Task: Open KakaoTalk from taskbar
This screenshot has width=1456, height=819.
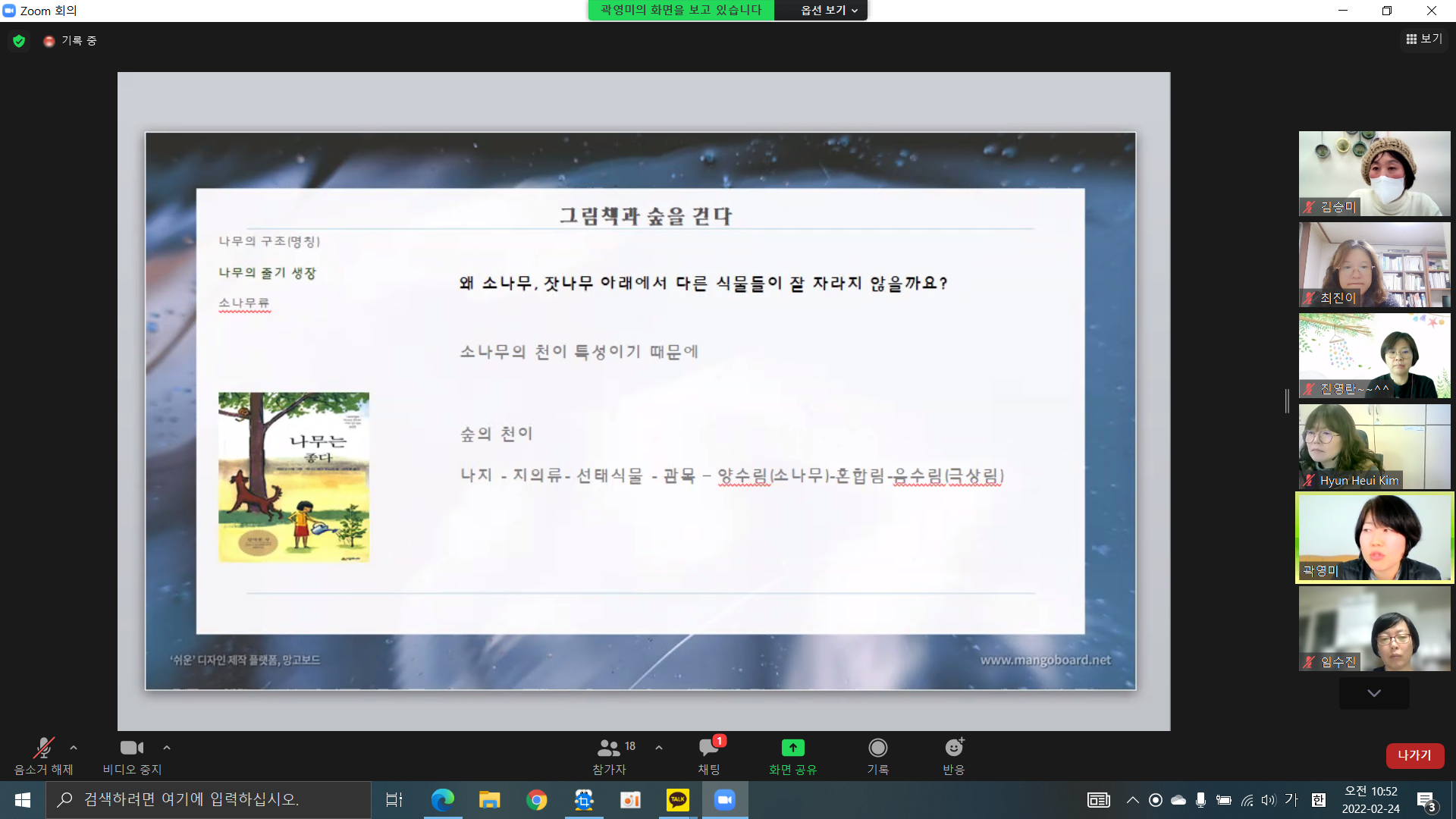Action: 677,800
